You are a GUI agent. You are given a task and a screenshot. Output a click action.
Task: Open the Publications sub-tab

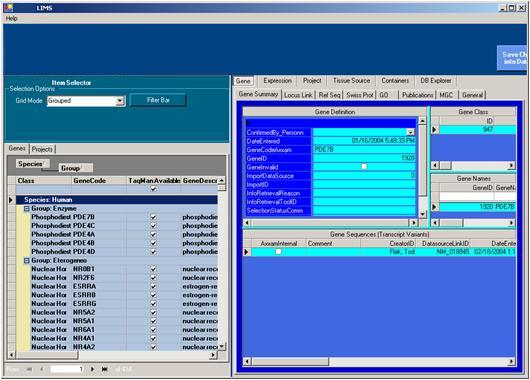point(417,95)
